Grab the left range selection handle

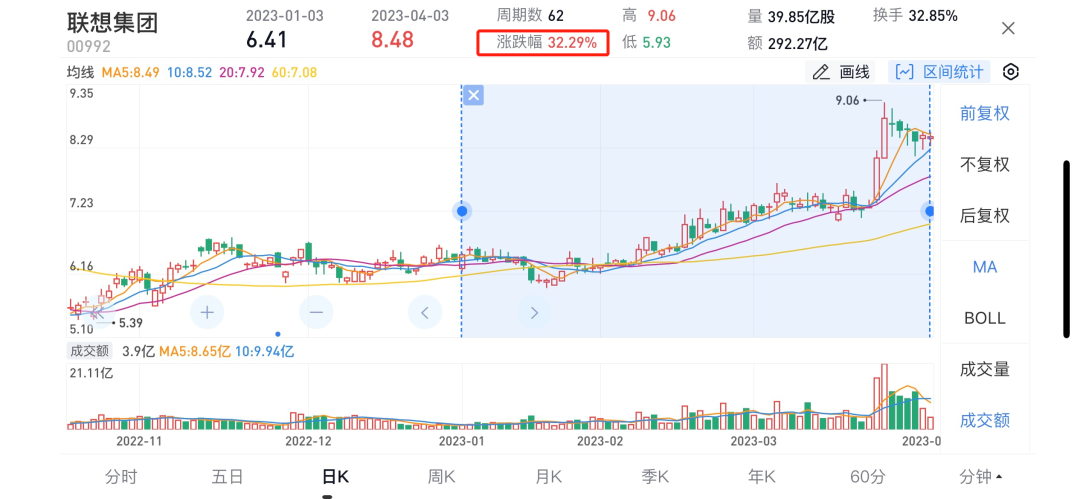pos(462,211)
